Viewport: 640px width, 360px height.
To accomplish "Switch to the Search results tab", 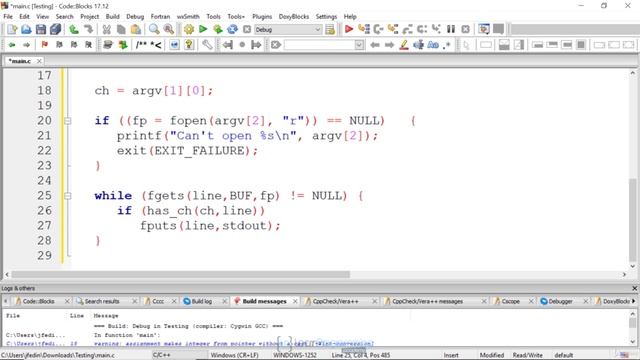I will coord(102,301).
